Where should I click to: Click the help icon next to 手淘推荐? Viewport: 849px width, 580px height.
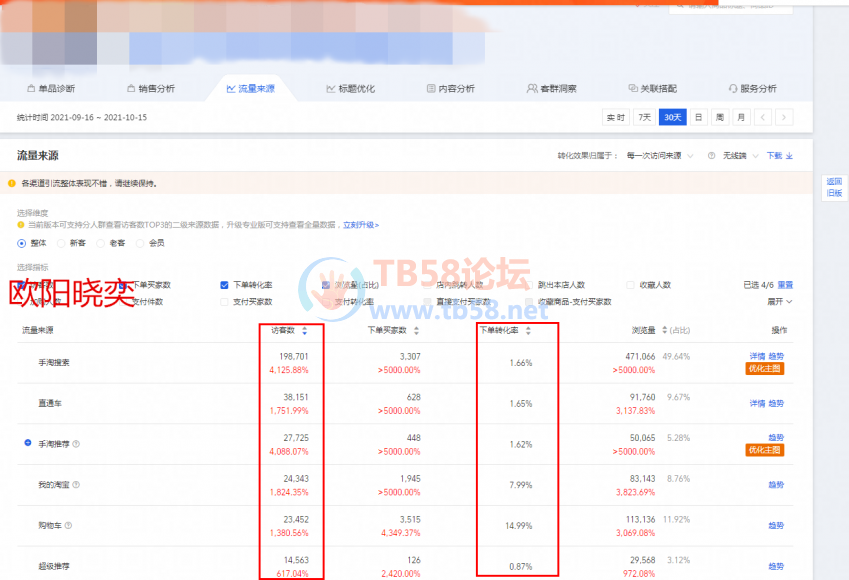tap(76, 444)
